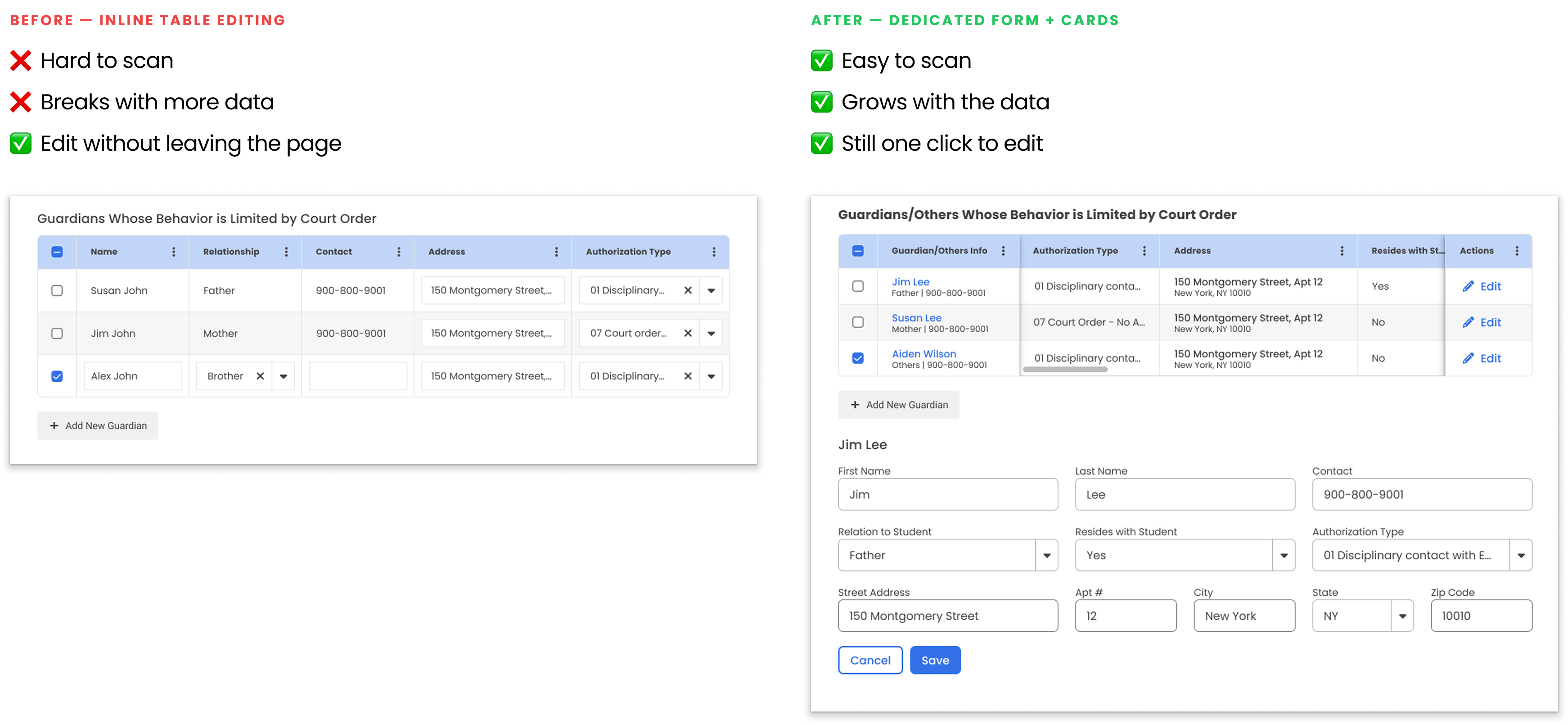Open the Name column options menu
This screenshot has width=1568, height=725.
(173, 252)
